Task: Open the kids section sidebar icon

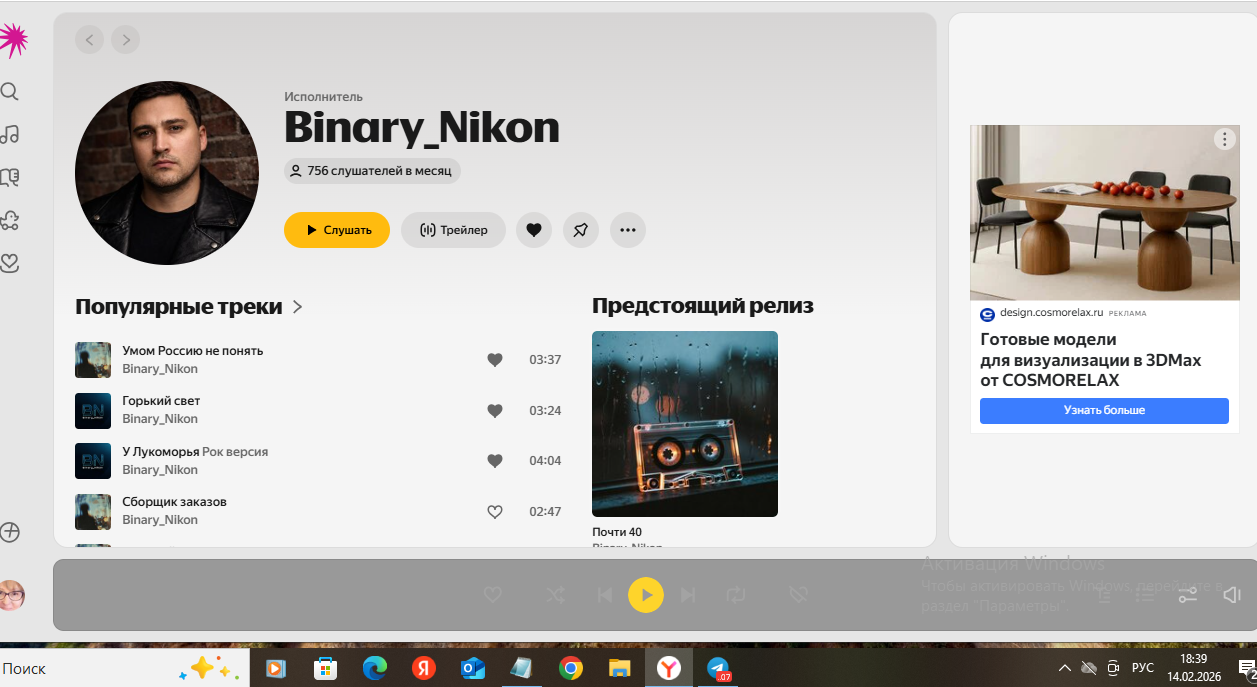Action: pyautogui.click(x=10, y=221)
